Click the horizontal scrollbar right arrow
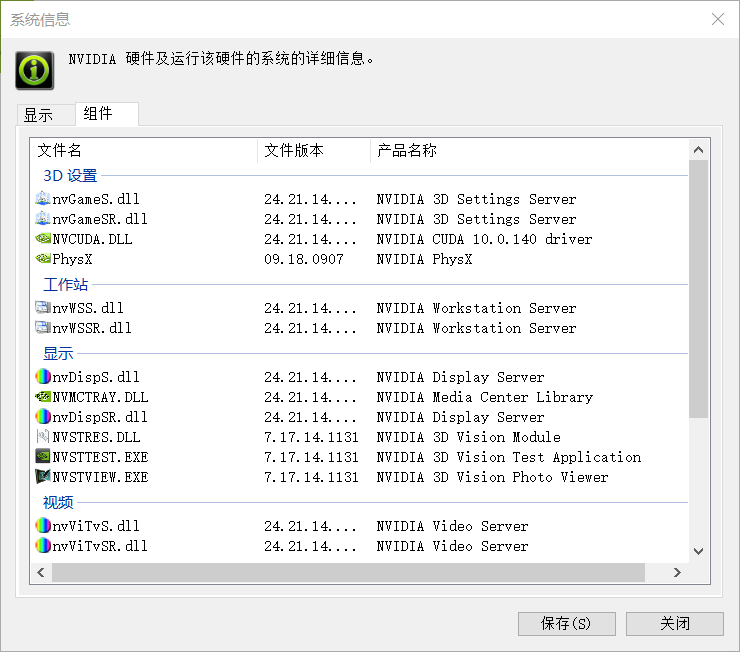The width and height of the screenshot is (740, 652). click(x=677, y=572)
